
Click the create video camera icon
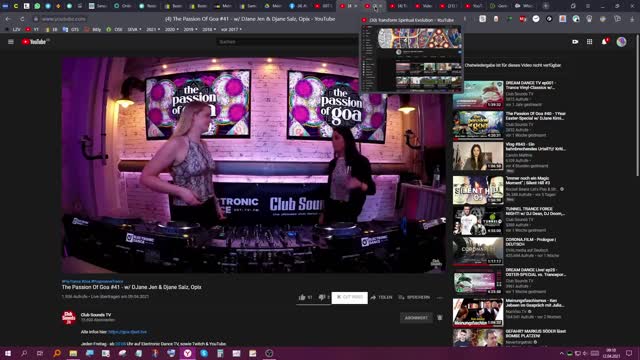575,42
